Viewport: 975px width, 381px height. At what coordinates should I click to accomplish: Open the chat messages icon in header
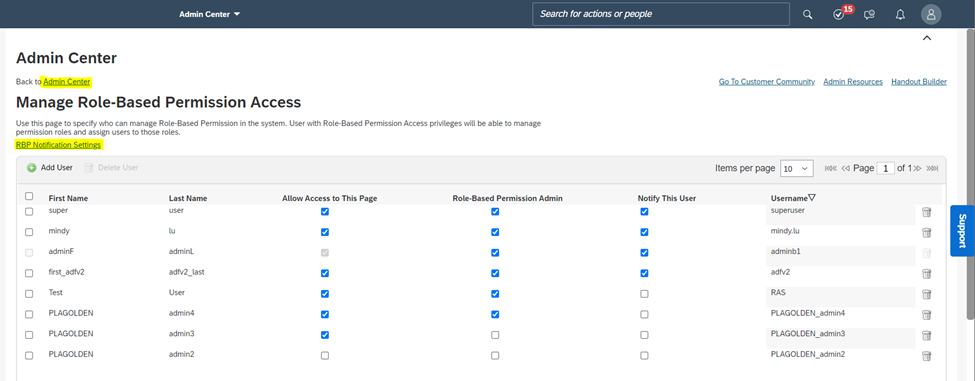coord(870,14)
